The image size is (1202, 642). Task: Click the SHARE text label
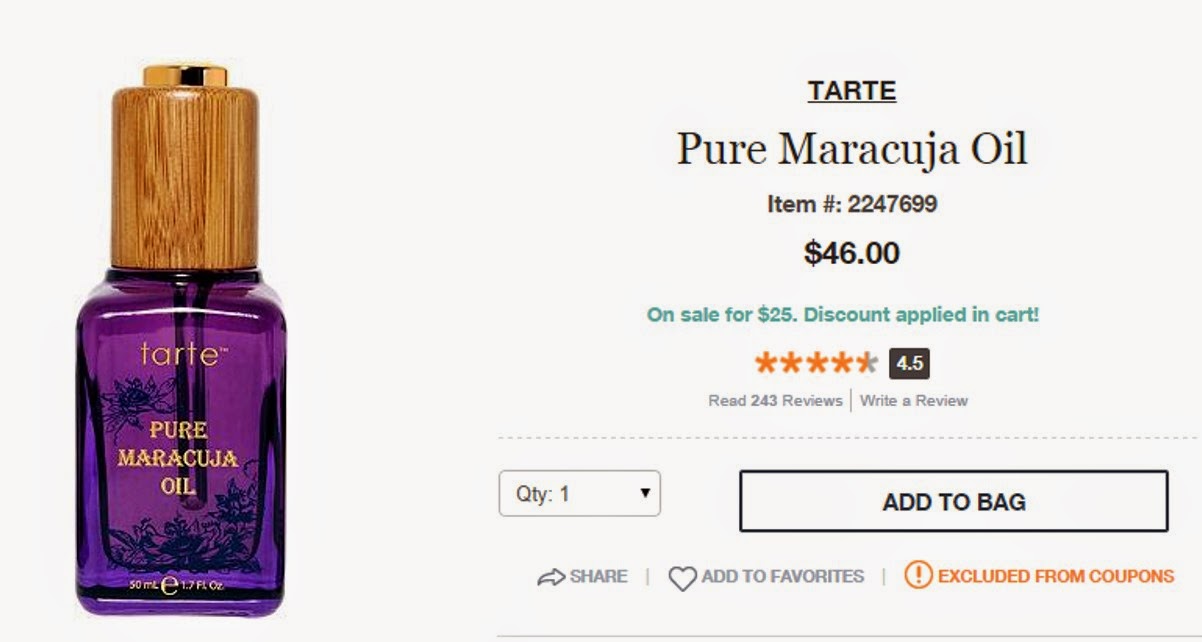point(598,577)
